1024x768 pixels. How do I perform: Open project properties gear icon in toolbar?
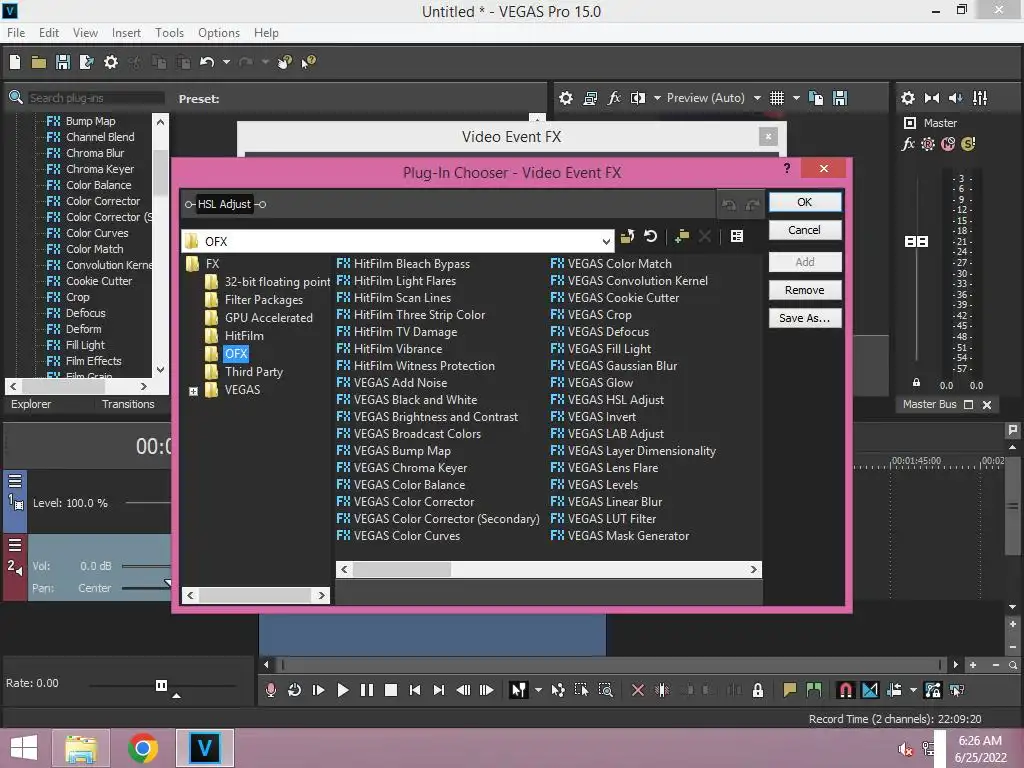click(111, 62)
